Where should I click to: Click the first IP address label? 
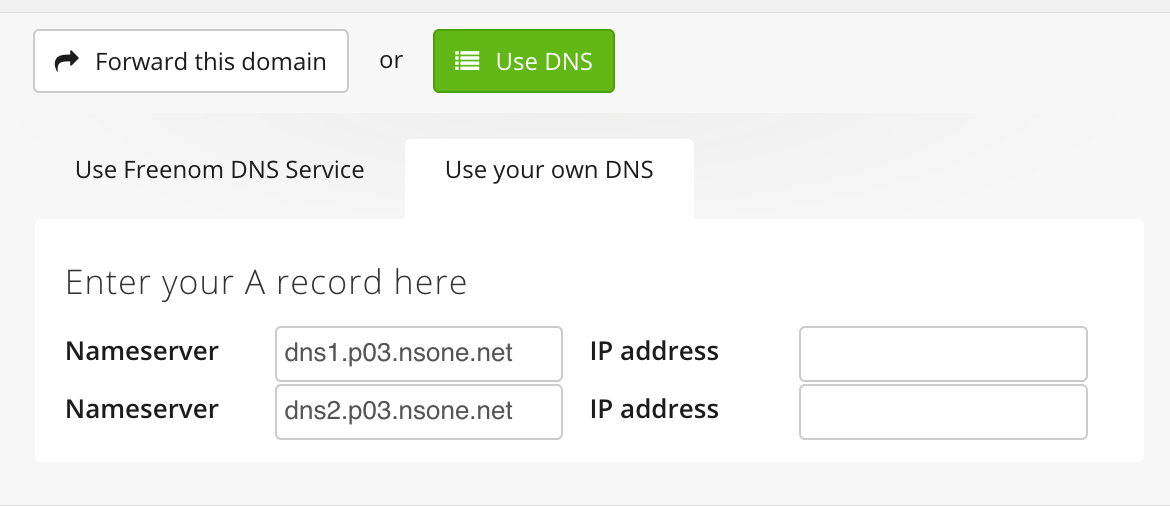(x=654, y=351)
